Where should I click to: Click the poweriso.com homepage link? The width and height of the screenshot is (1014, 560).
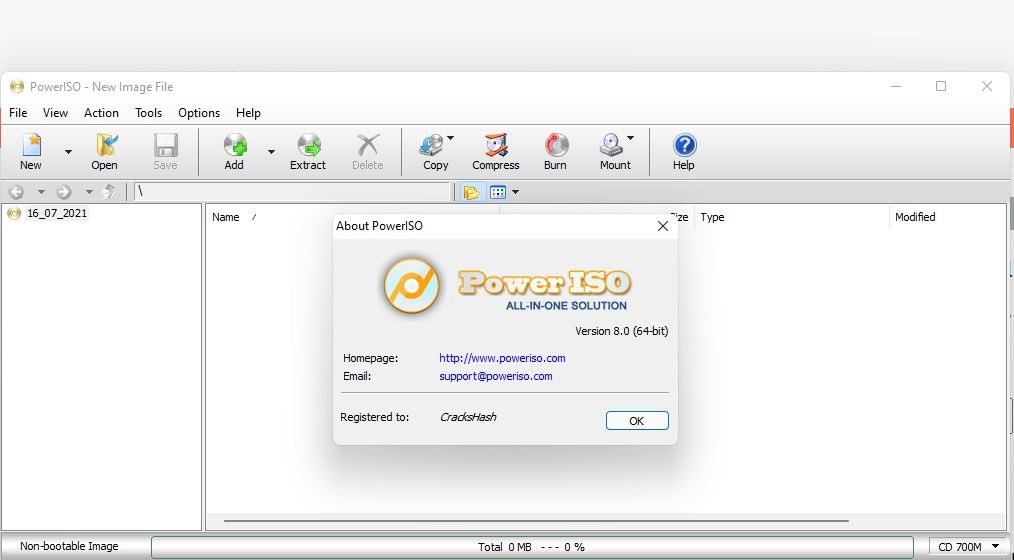point(502,358)
